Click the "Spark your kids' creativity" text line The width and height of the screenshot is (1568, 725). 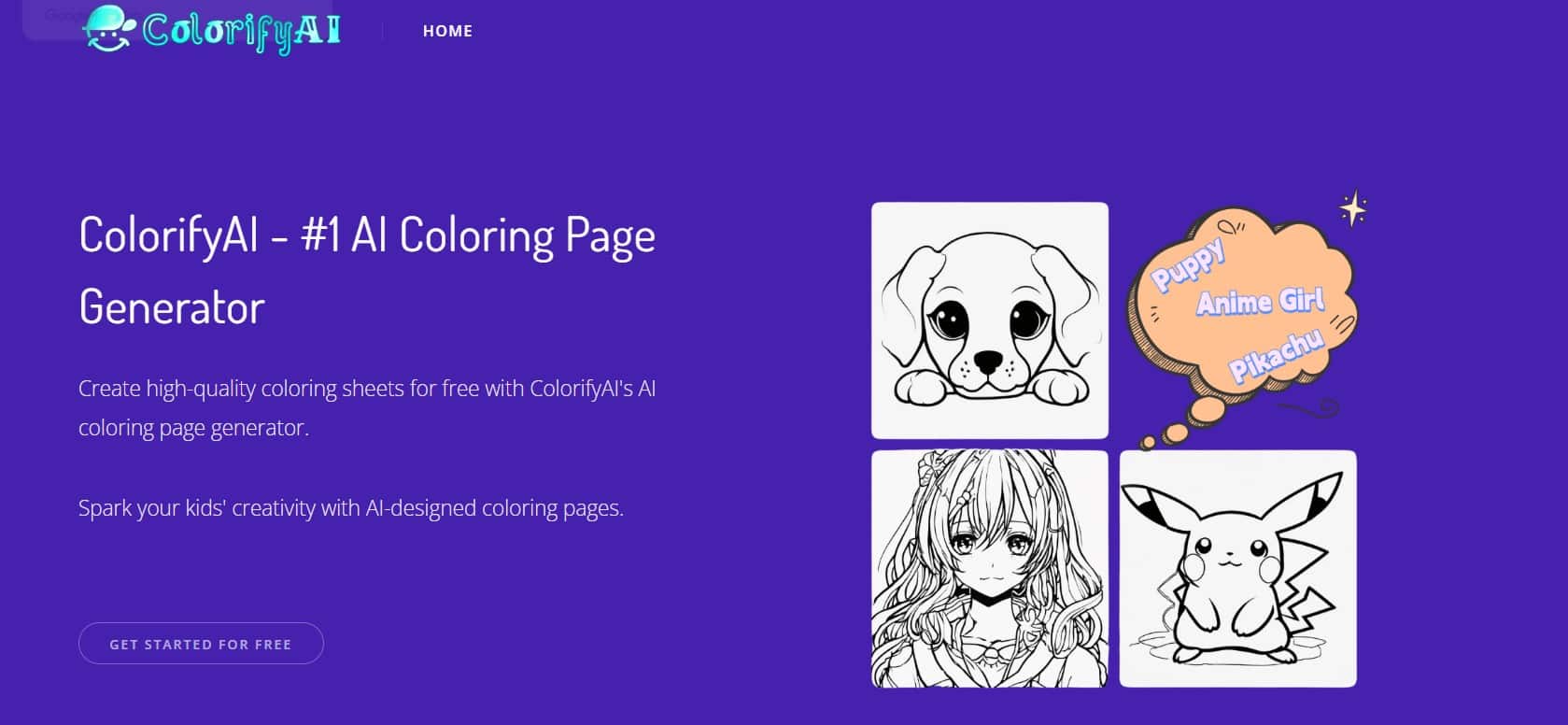tap(351, 508)
